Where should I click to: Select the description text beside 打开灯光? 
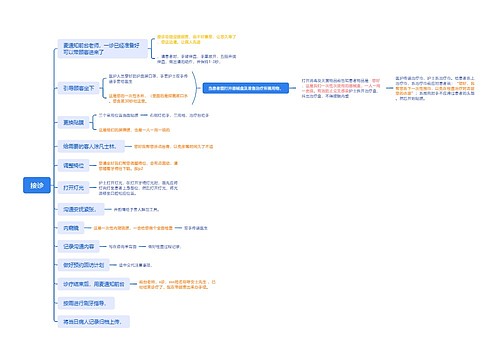click(x=138, y=188)
